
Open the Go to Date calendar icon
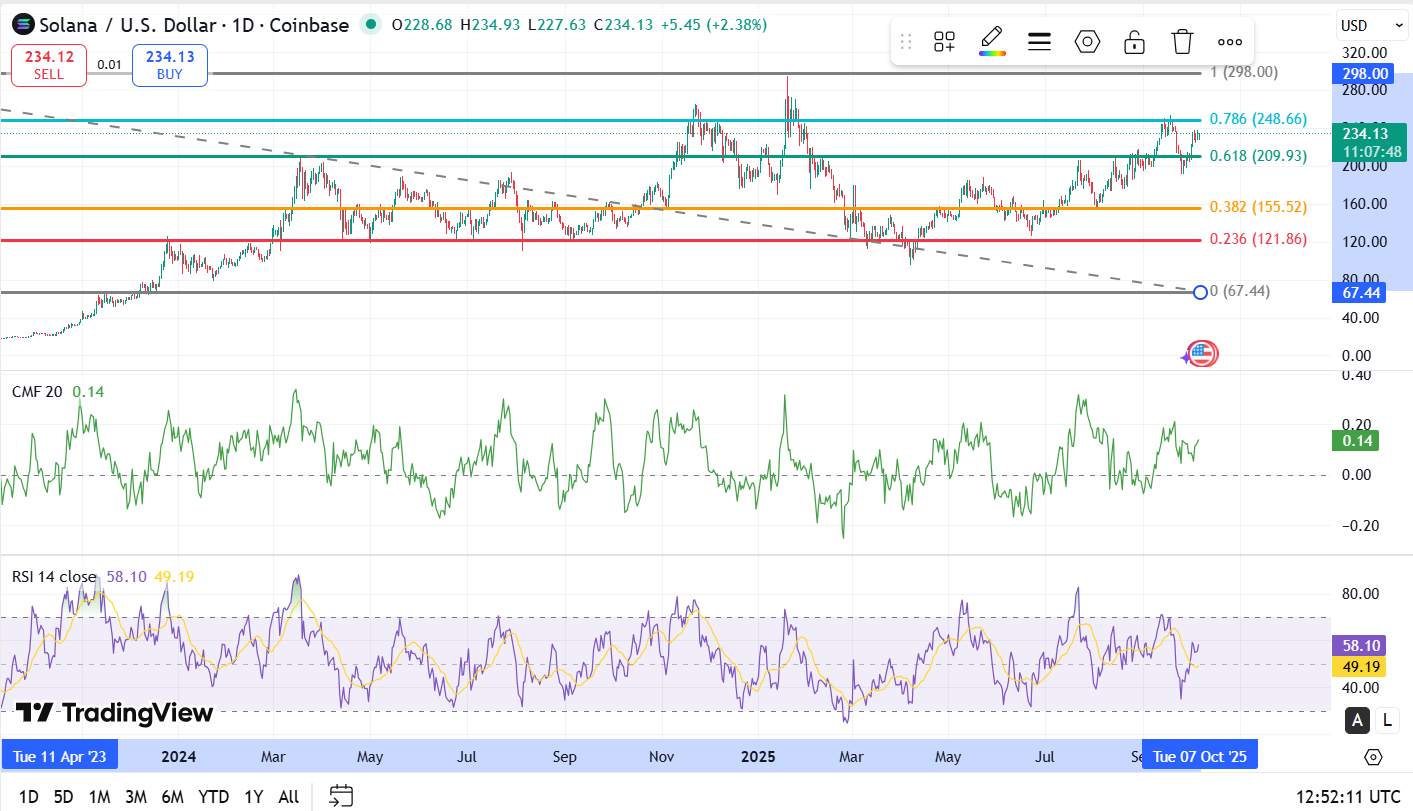coord(340,794)
